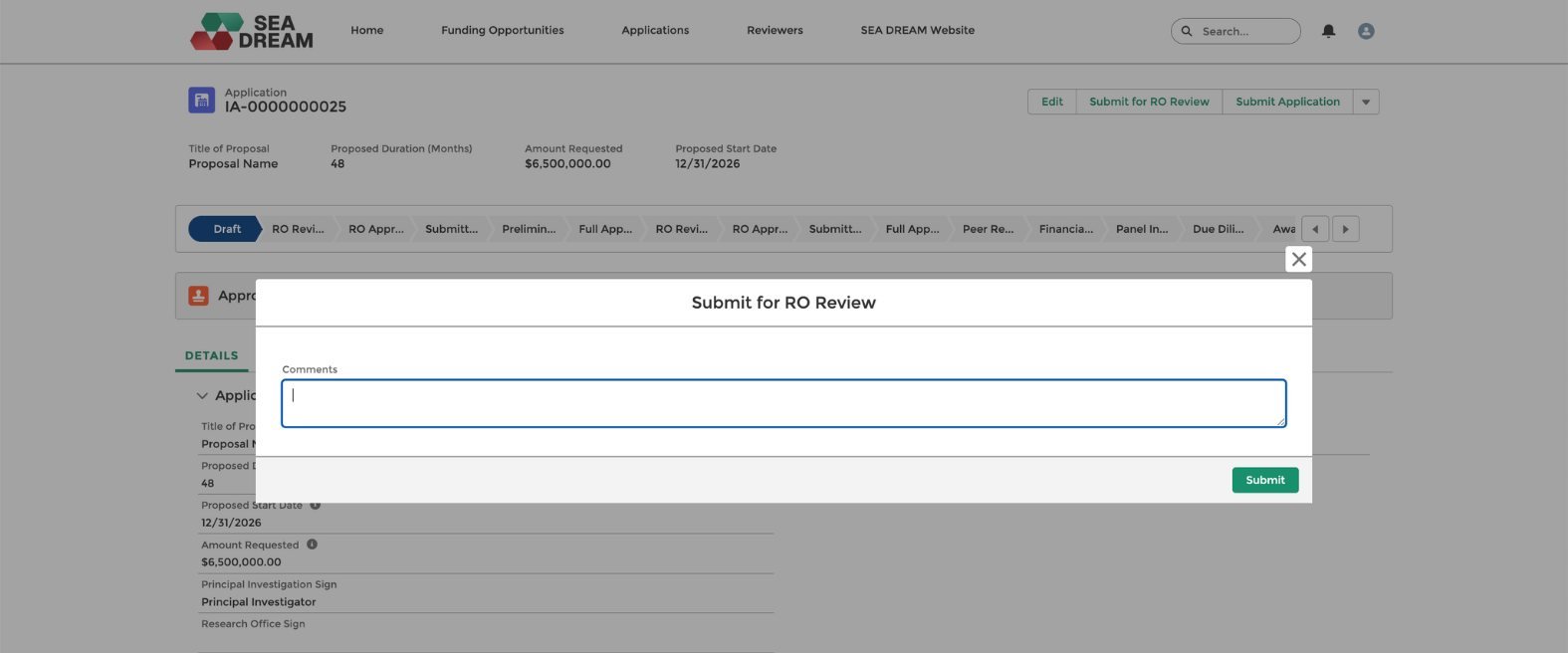This screenshot has width=1568, height=653.
Task: Open the notifications bell
Action: tap(1328, 31)
